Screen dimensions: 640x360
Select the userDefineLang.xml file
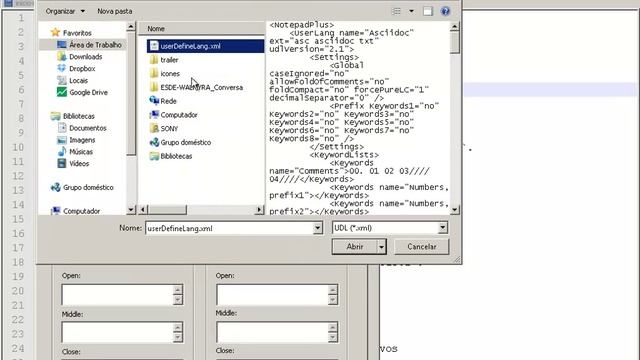coord(205,46)
